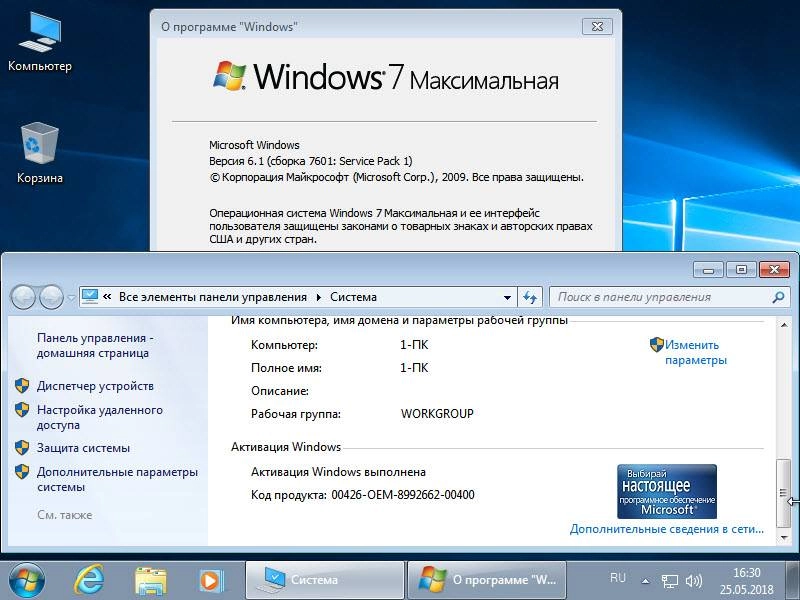Open Дополнительные параметры системы link
This screenshot has width=800, height=600.
tap(117, 479)
